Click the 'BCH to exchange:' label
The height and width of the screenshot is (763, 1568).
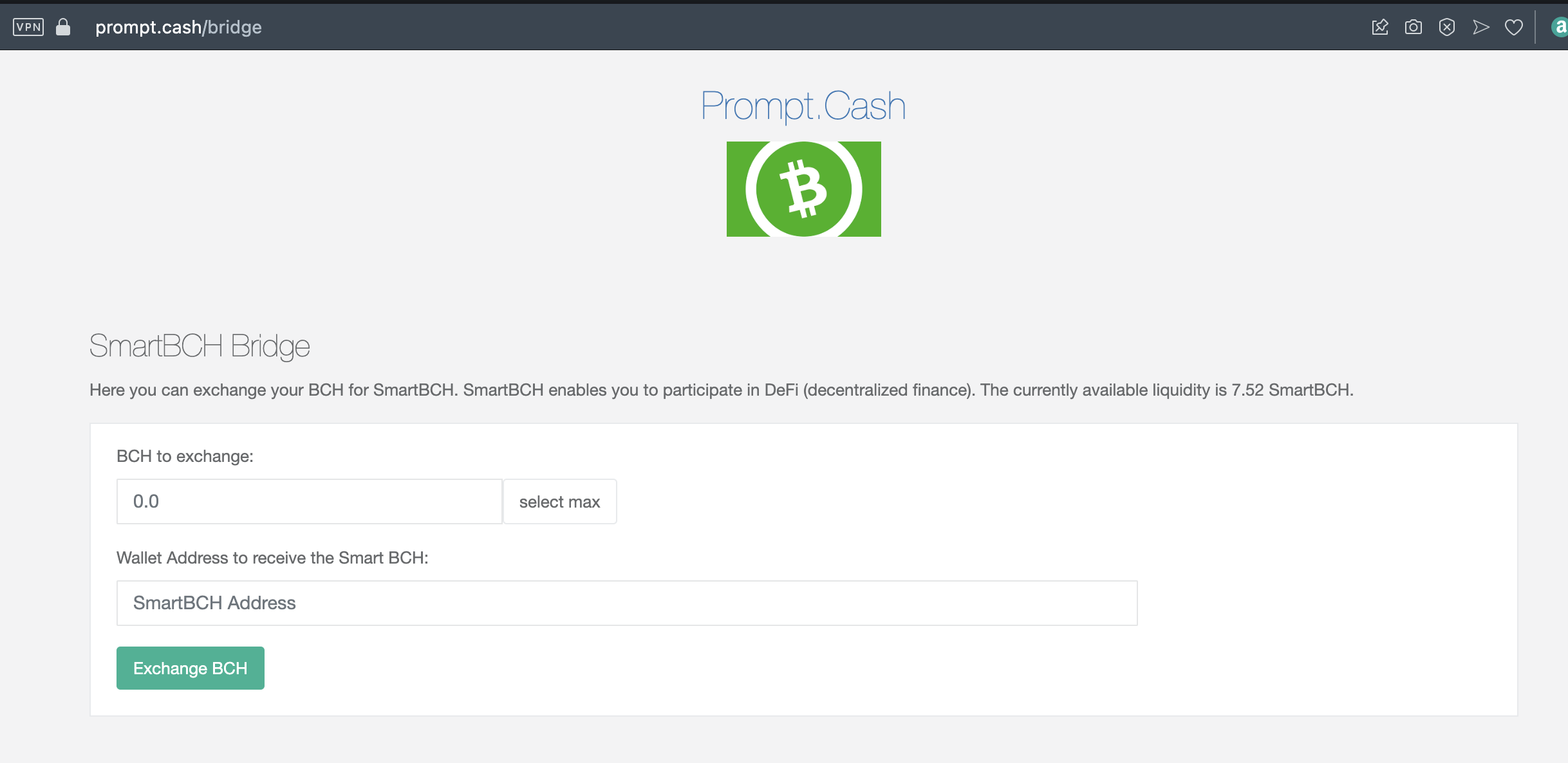point(185,456)
